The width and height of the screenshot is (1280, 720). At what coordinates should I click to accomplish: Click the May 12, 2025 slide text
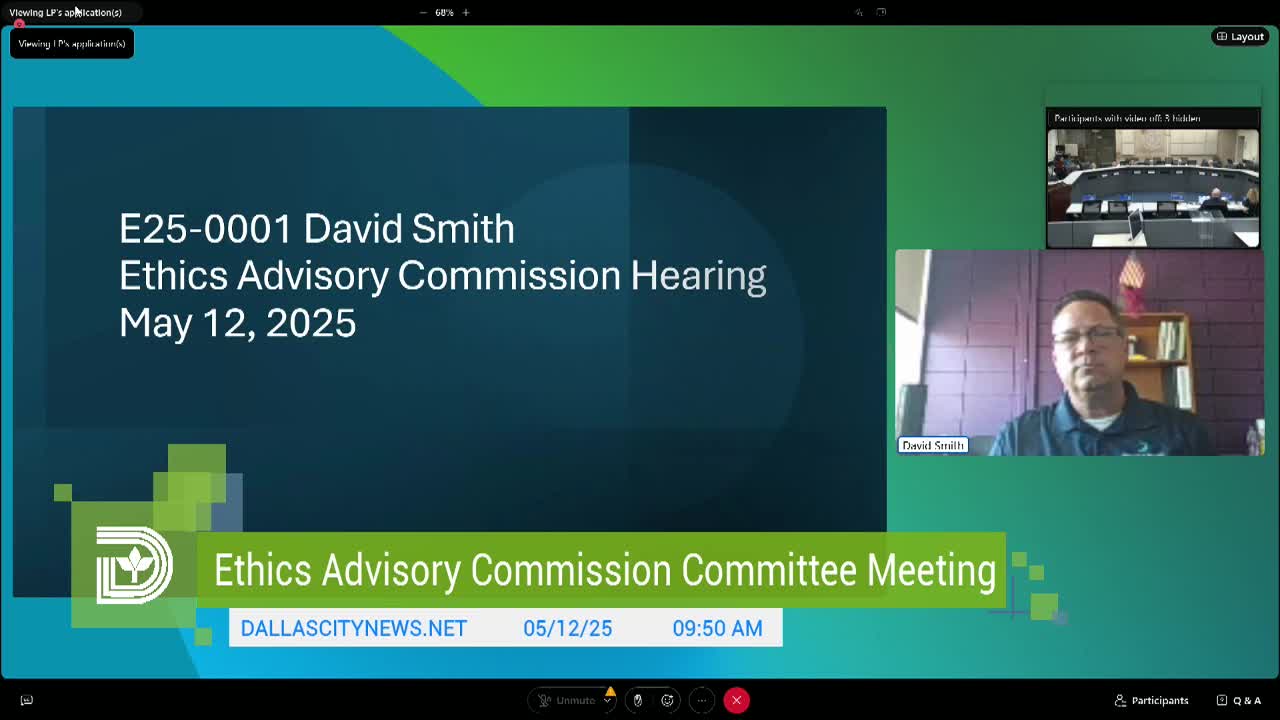pyautogui.click(x=237, y=323)
